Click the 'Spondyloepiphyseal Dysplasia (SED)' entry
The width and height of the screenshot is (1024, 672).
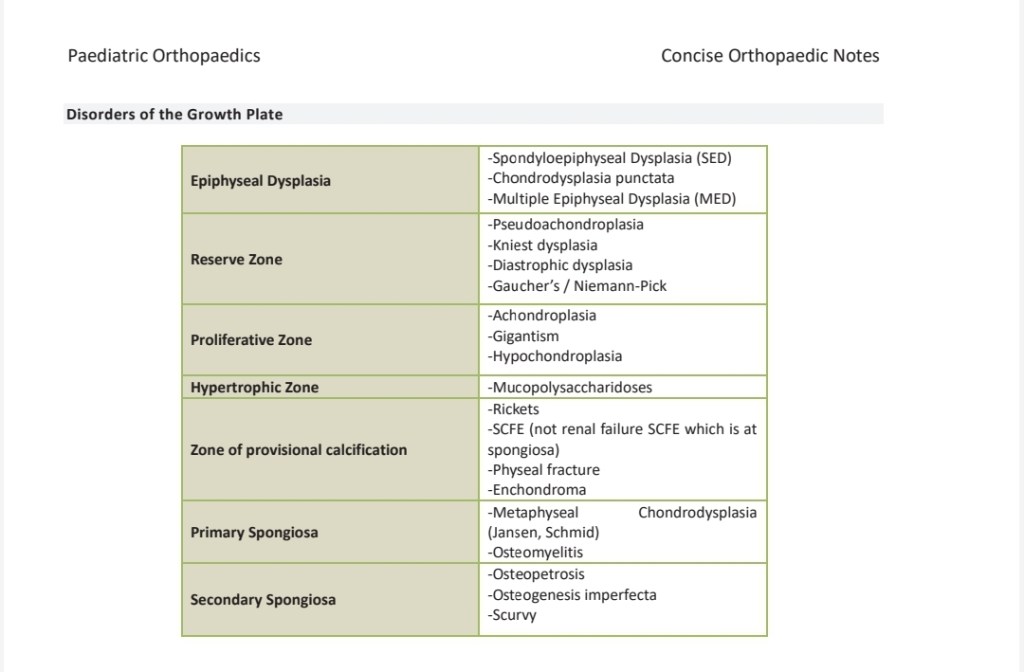coord(611,158)
